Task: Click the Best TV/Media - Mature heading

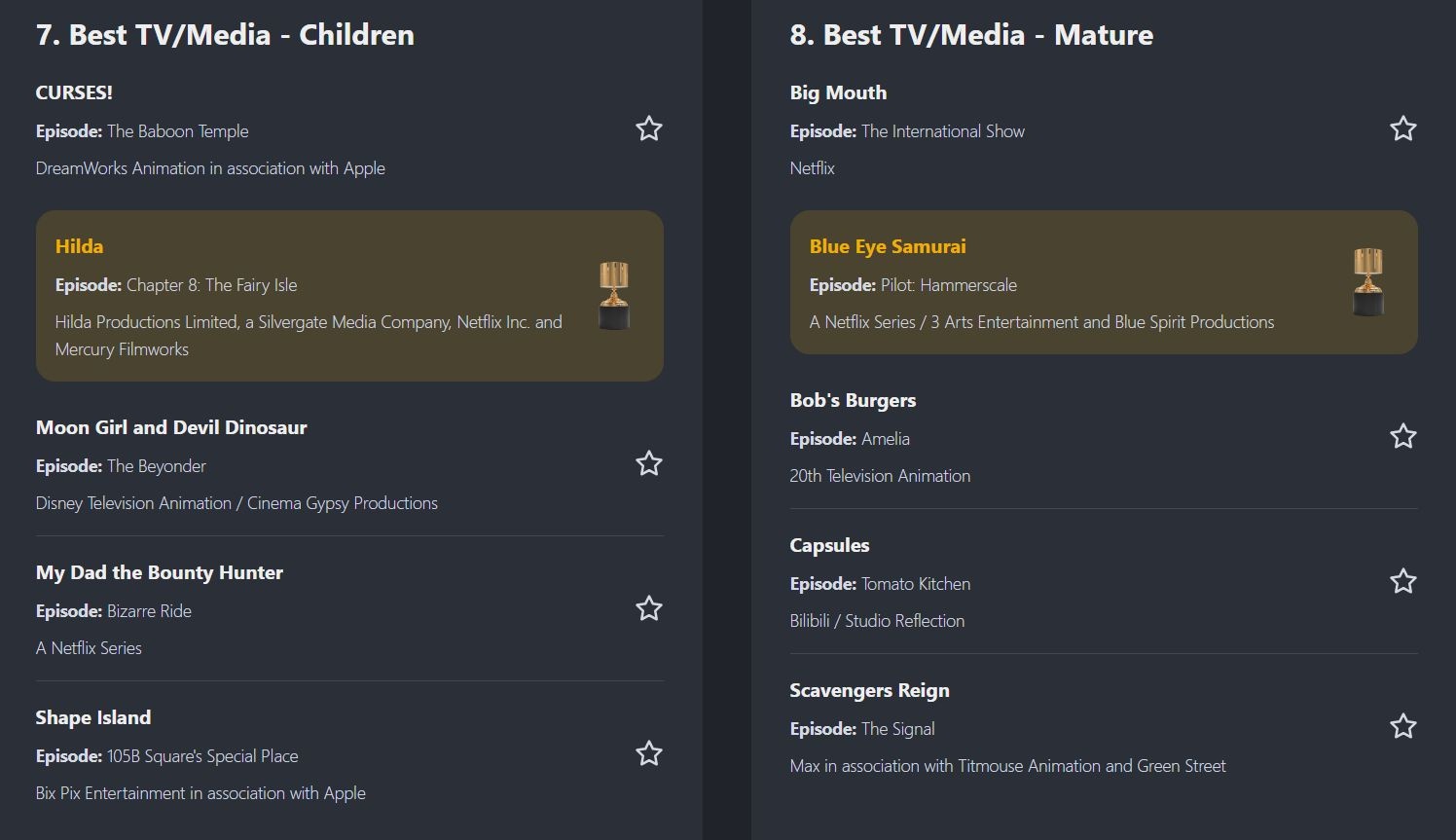Action: click(971, 35)
